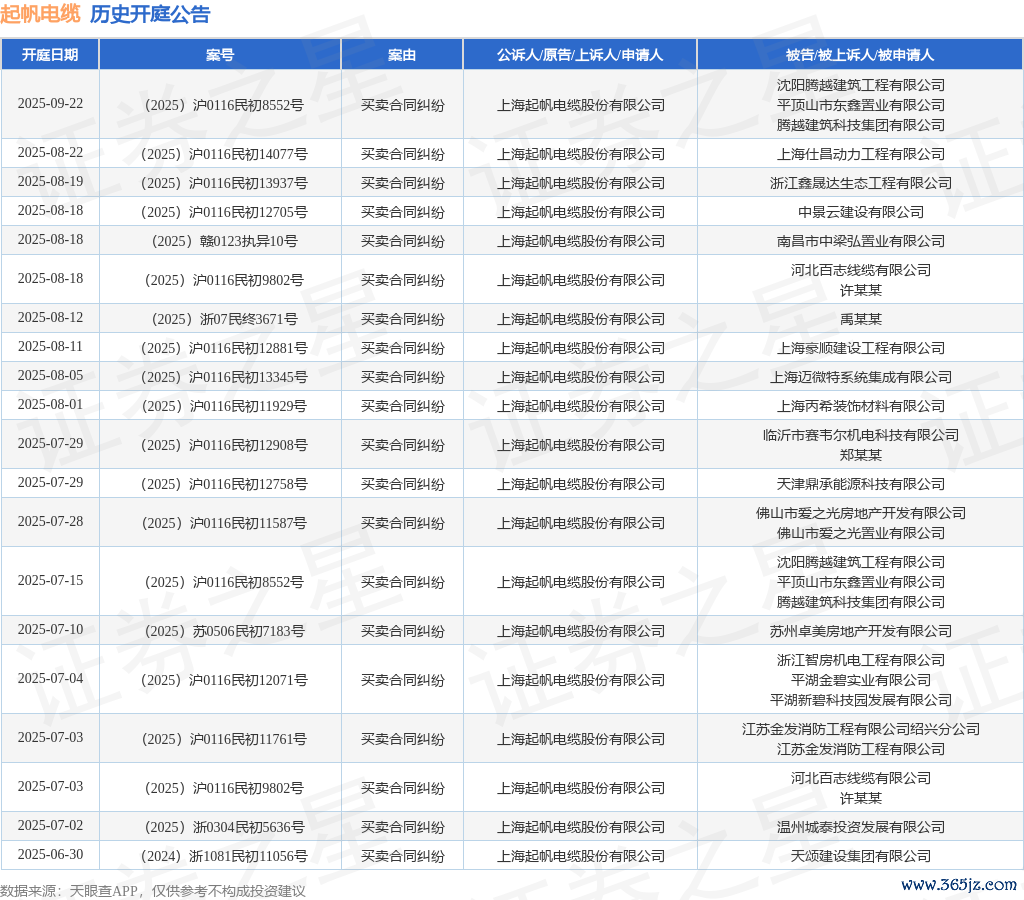Click the 被告/被上诉人/被申请人 column header
Screen dimensions: 1024x900
860,54
